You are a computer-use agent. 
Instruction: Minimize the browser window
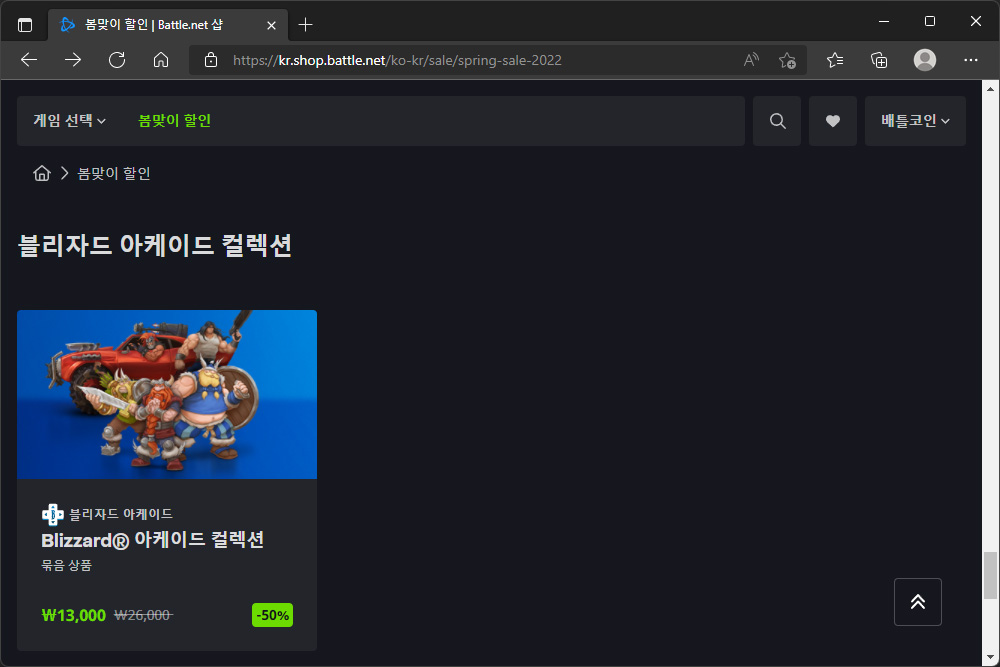(x=884, y=21)
